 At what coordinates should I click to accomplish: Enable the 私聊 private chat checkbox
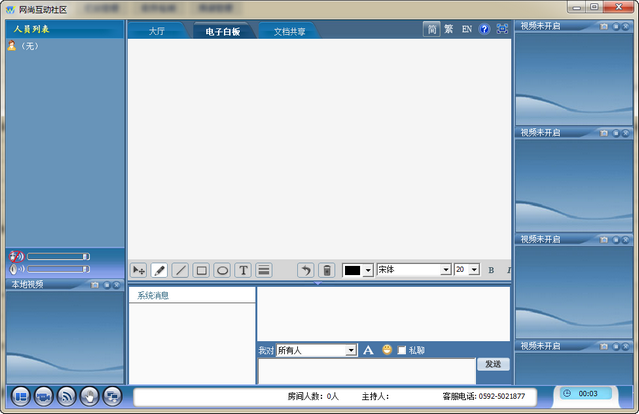tap(402, 350)
